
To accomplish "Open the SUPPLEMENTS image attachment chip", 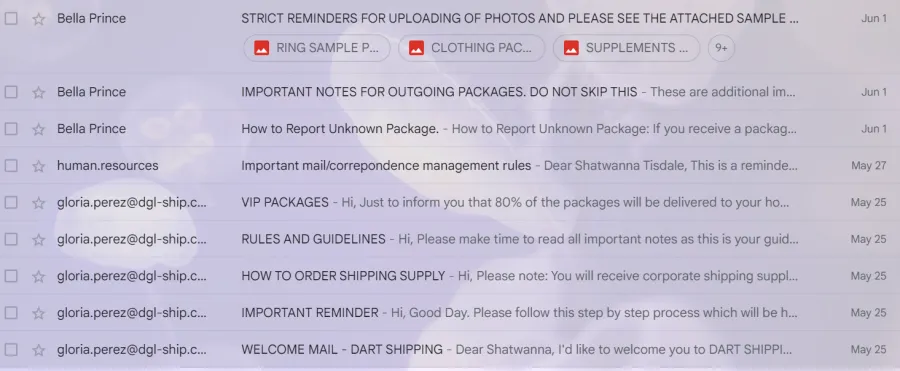I will click(626, 48).
